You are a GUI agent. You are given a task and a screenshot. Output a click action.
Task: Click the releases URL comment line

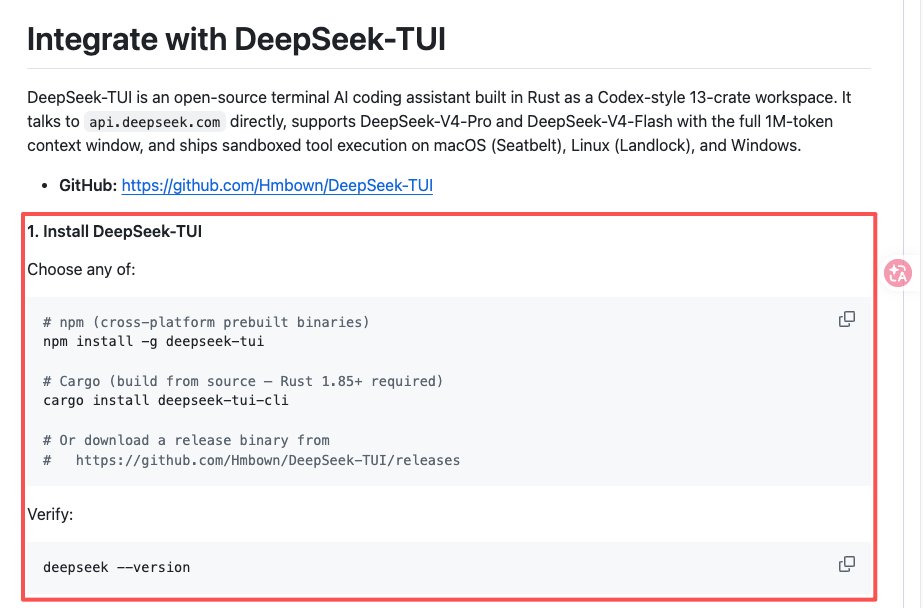251,460
